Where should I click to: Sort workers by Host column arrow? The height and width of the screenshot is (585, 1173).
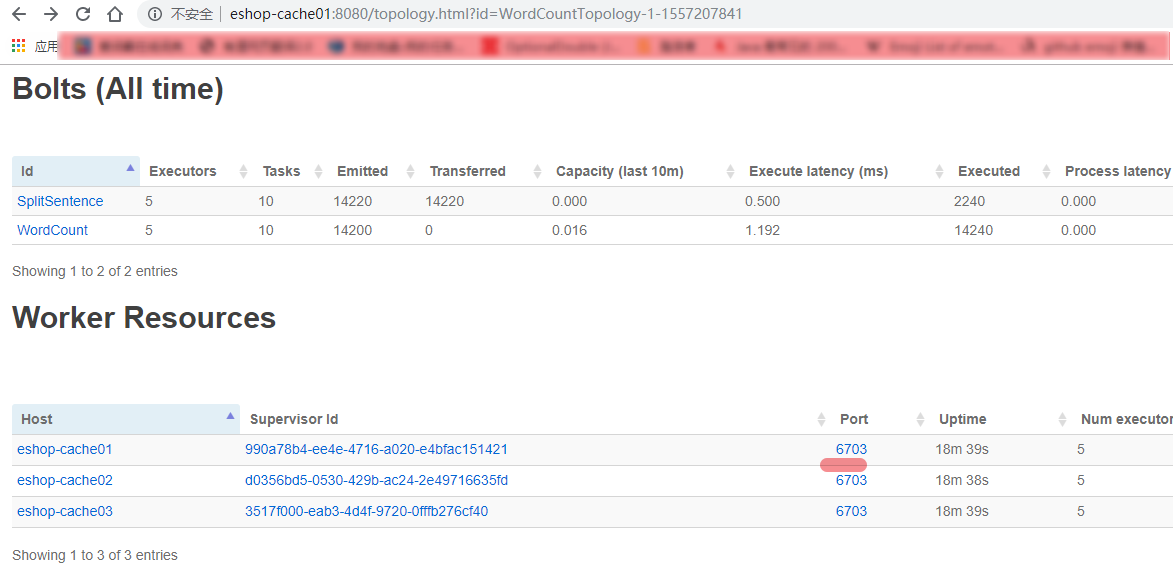[230, 416]
